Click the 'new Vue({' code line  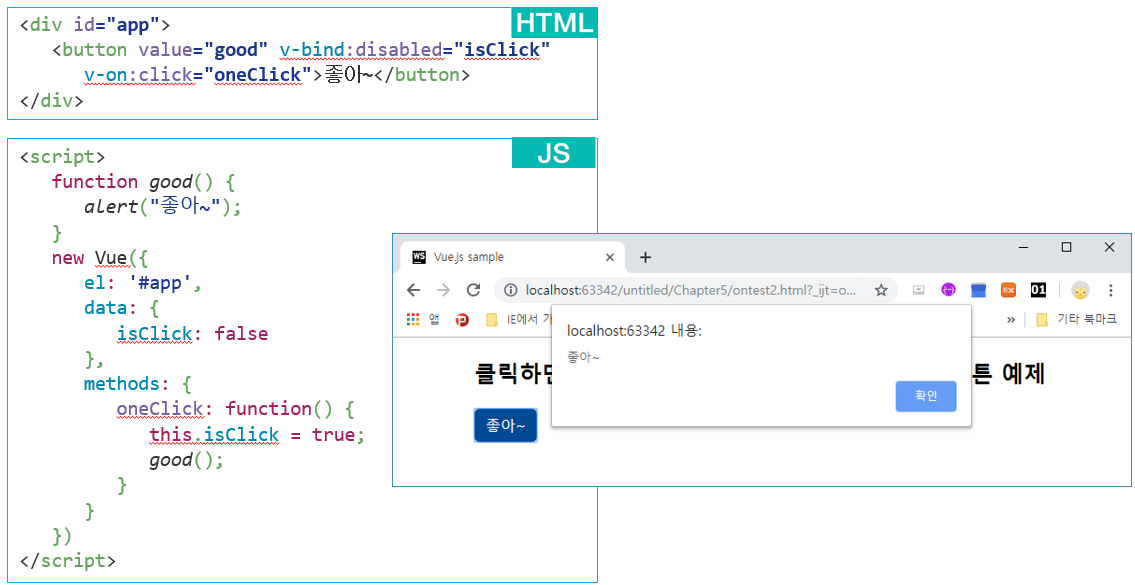tap(100, 258)
